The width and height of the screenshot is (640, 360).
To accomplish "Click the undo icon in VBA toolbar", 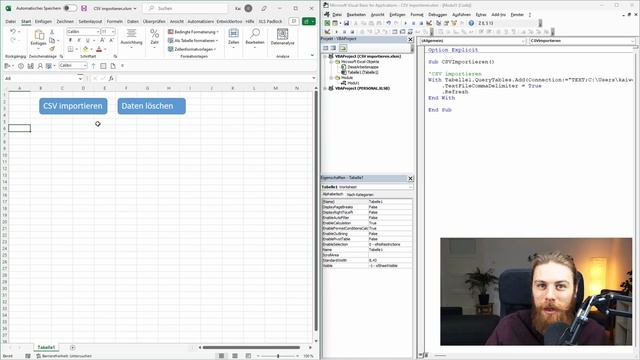I will [x=389, y=23].
